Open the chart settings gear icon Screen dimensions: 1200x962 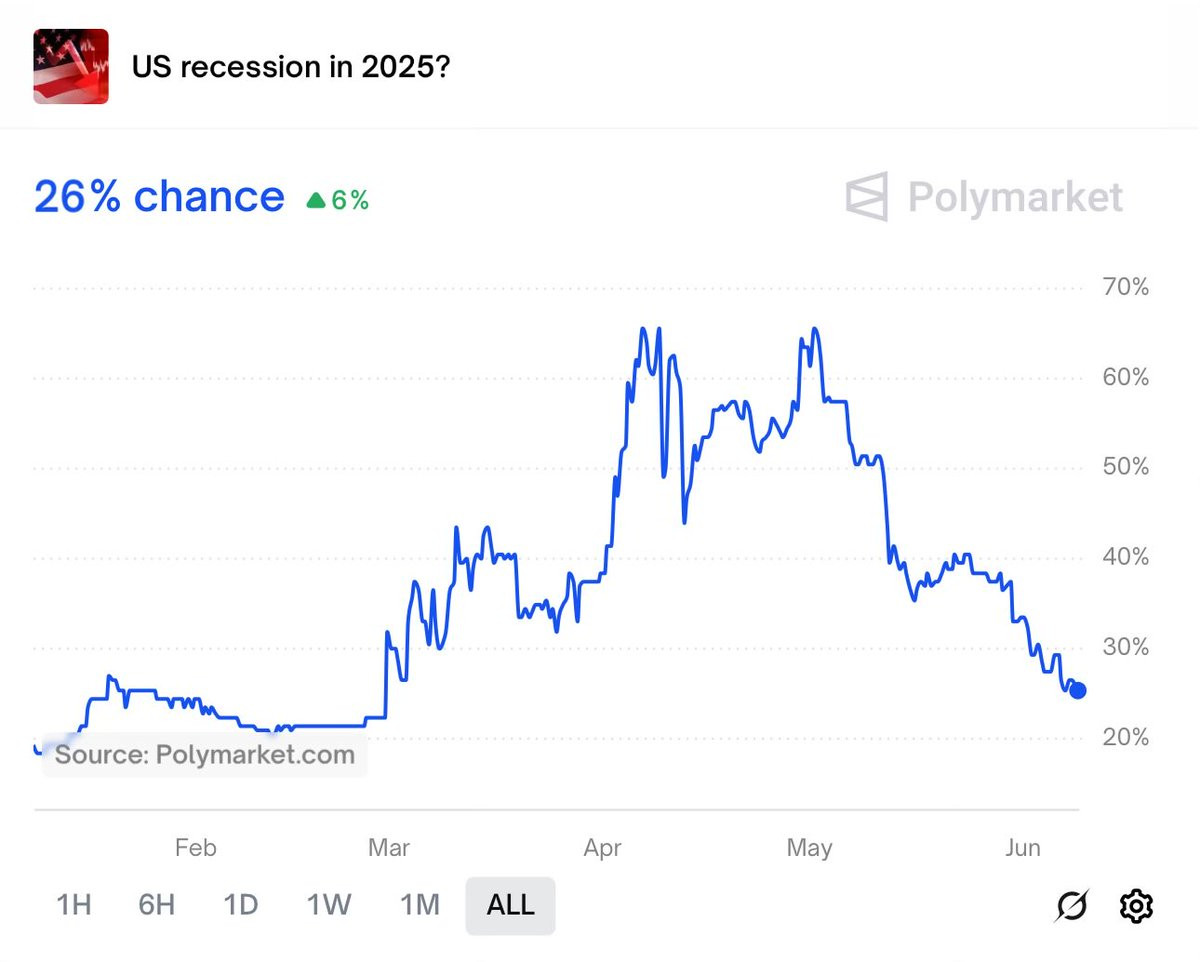(x=1135, y=906)
